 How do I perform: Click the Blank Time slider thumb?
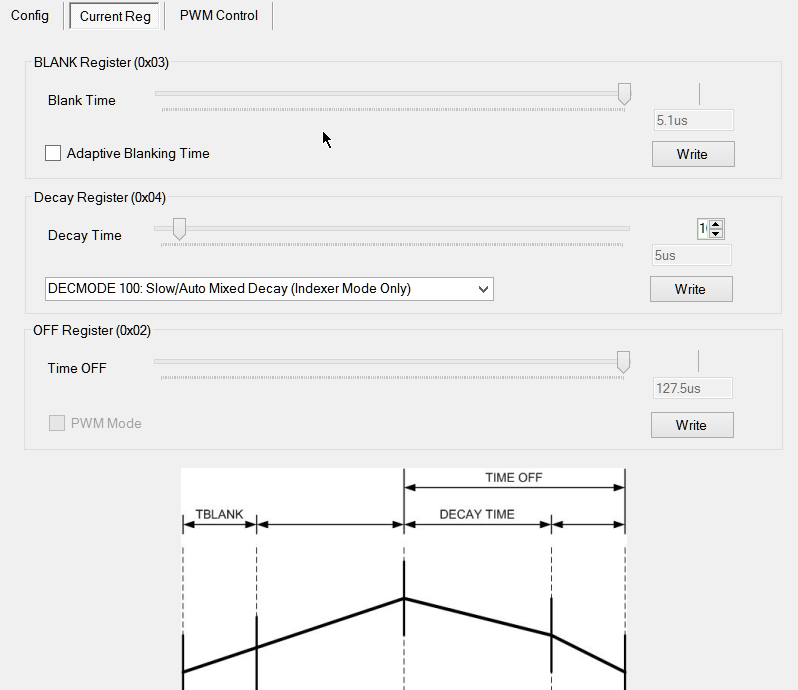pos(624,94)
